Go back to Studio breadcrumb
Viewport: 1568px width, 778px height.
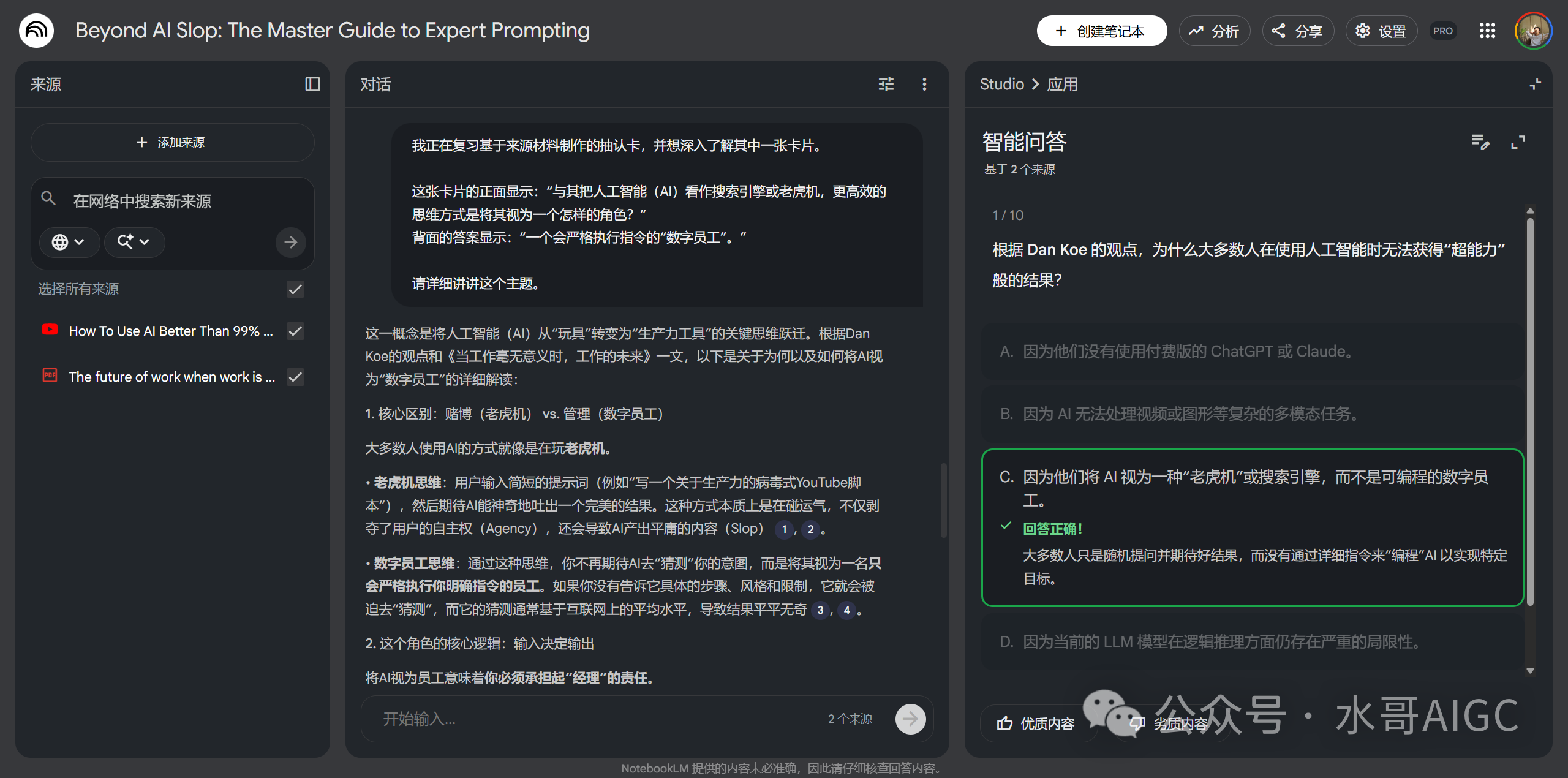point(1001,84)
